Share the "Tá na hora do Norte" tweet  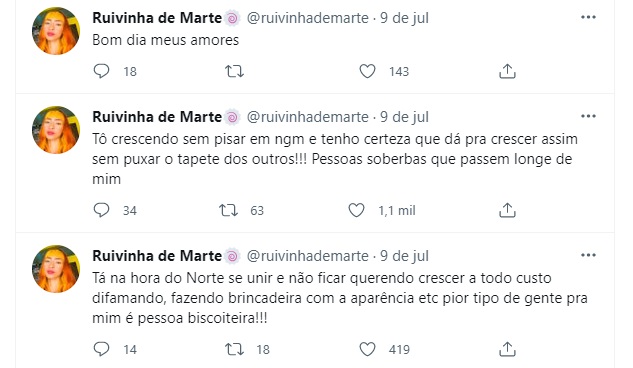click(x=507, y=349)
